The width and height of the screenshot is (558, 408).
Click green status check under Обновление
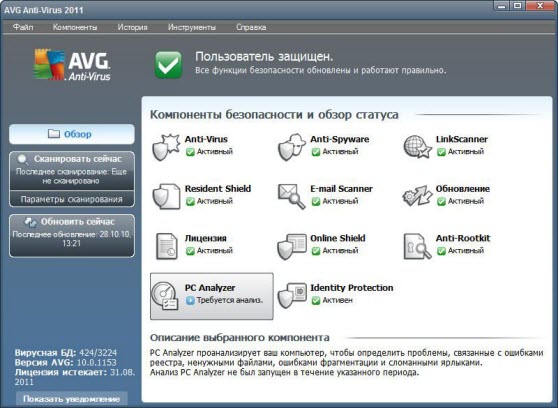441,202
